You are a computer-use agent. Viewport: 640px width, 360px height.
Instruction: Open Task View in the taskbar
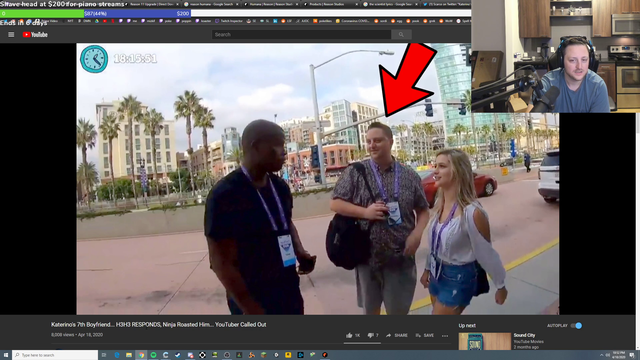[x=104, y=355]
